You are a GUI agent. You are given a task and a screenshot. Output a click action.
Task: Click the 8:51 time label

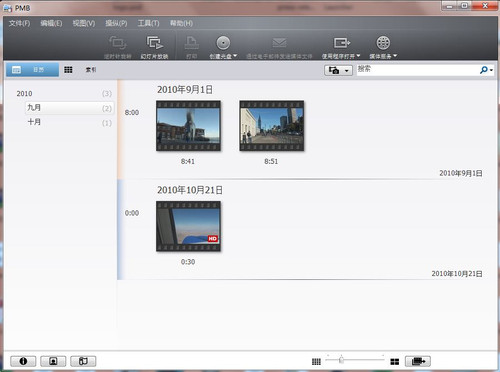(271, 161)
